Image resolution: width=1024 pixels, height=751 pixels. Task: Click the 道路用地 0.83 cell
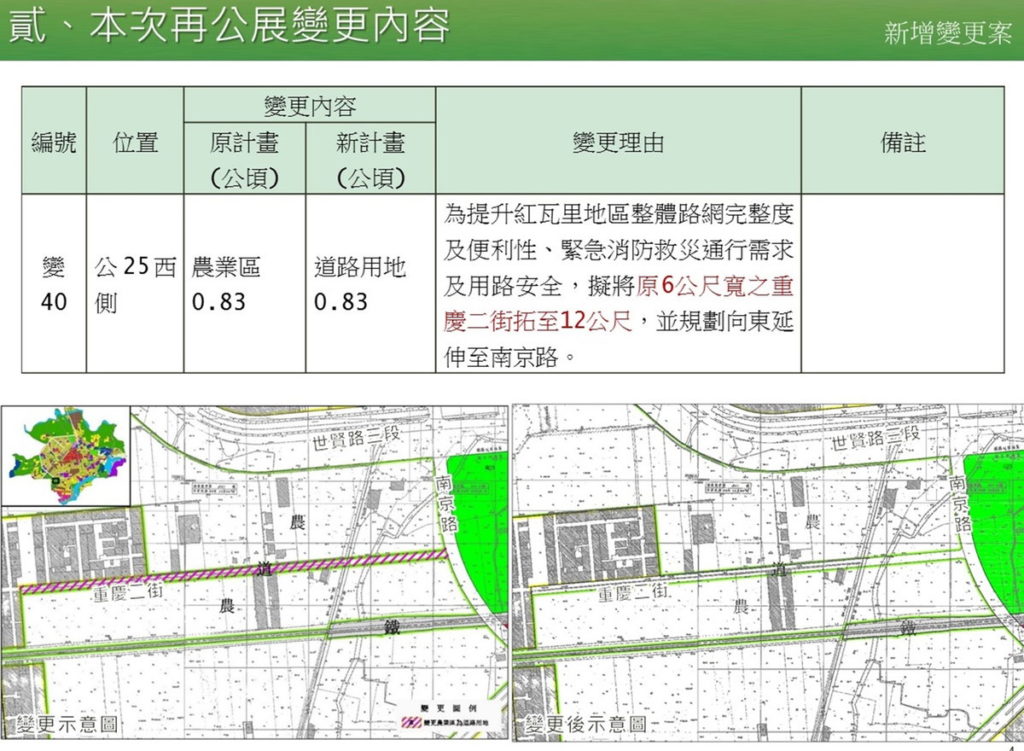[x=370, y=283]
